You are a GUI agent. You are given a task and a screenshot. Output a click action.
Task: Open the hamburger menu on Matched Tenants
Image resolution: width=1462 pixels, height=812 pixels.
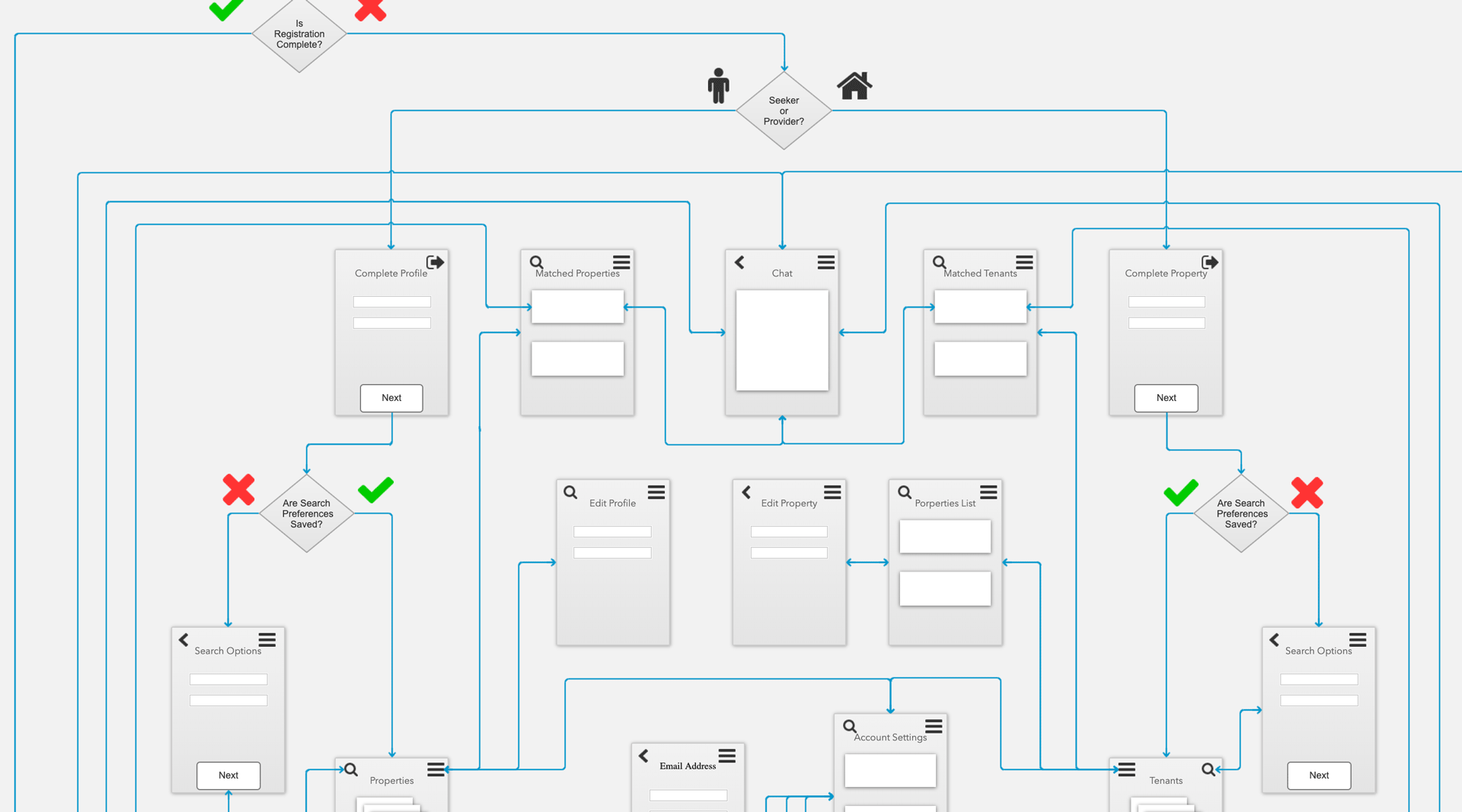point(1025,263)
